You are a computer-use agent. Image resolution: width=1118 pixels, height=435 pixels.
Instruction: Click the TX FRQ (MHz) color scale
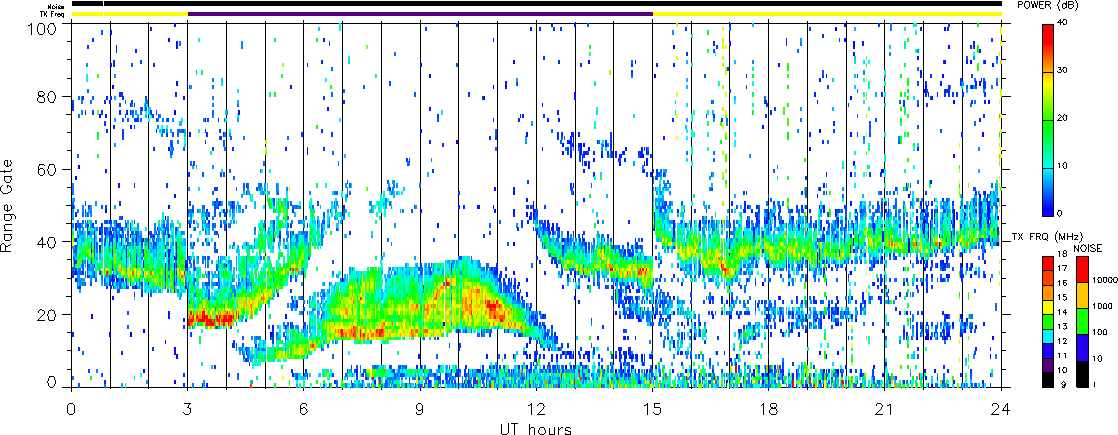coord(1048,320)
